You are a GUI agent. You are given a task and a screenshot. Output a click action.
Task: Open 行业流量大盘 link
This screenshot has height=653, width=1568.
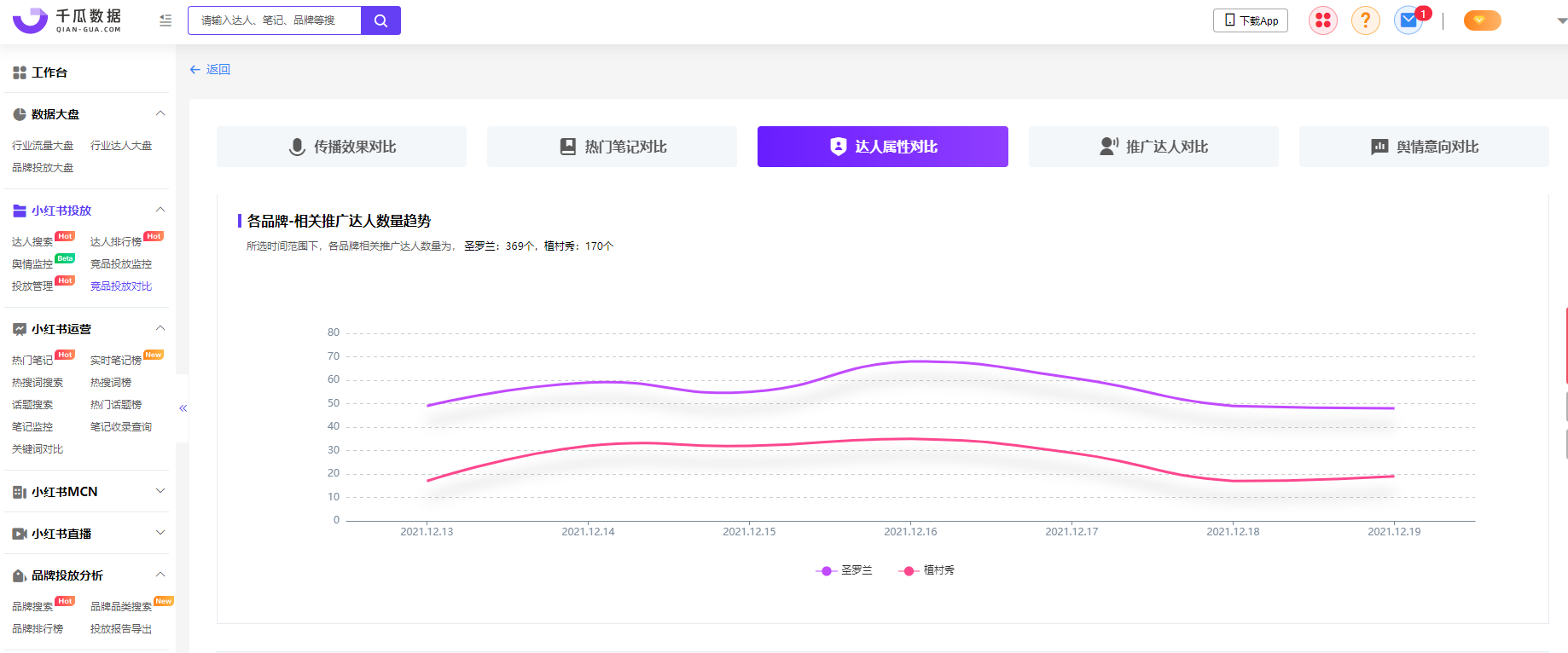43,146
